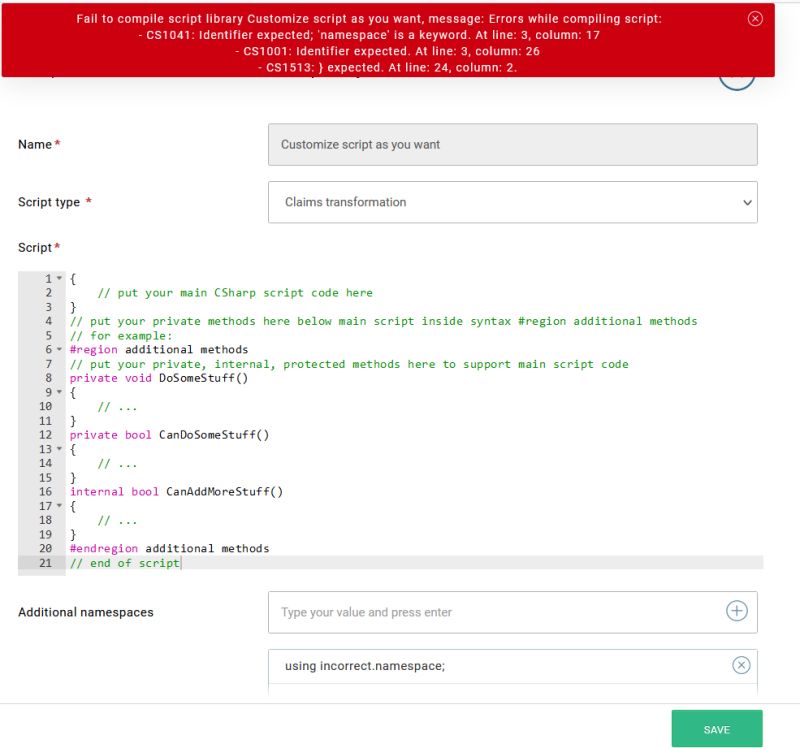Collapse DoSomeStuff body fold at line 9
This screenshot has width=800, height=748.
[x=59, y=392]
